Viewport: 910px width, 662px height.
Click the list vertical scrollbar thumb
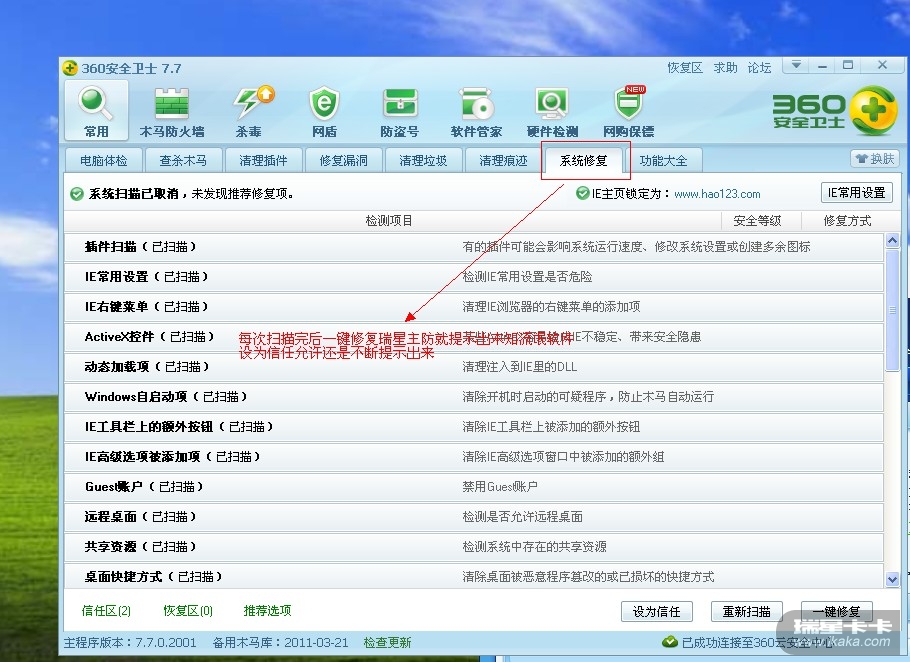click(893, 310)
